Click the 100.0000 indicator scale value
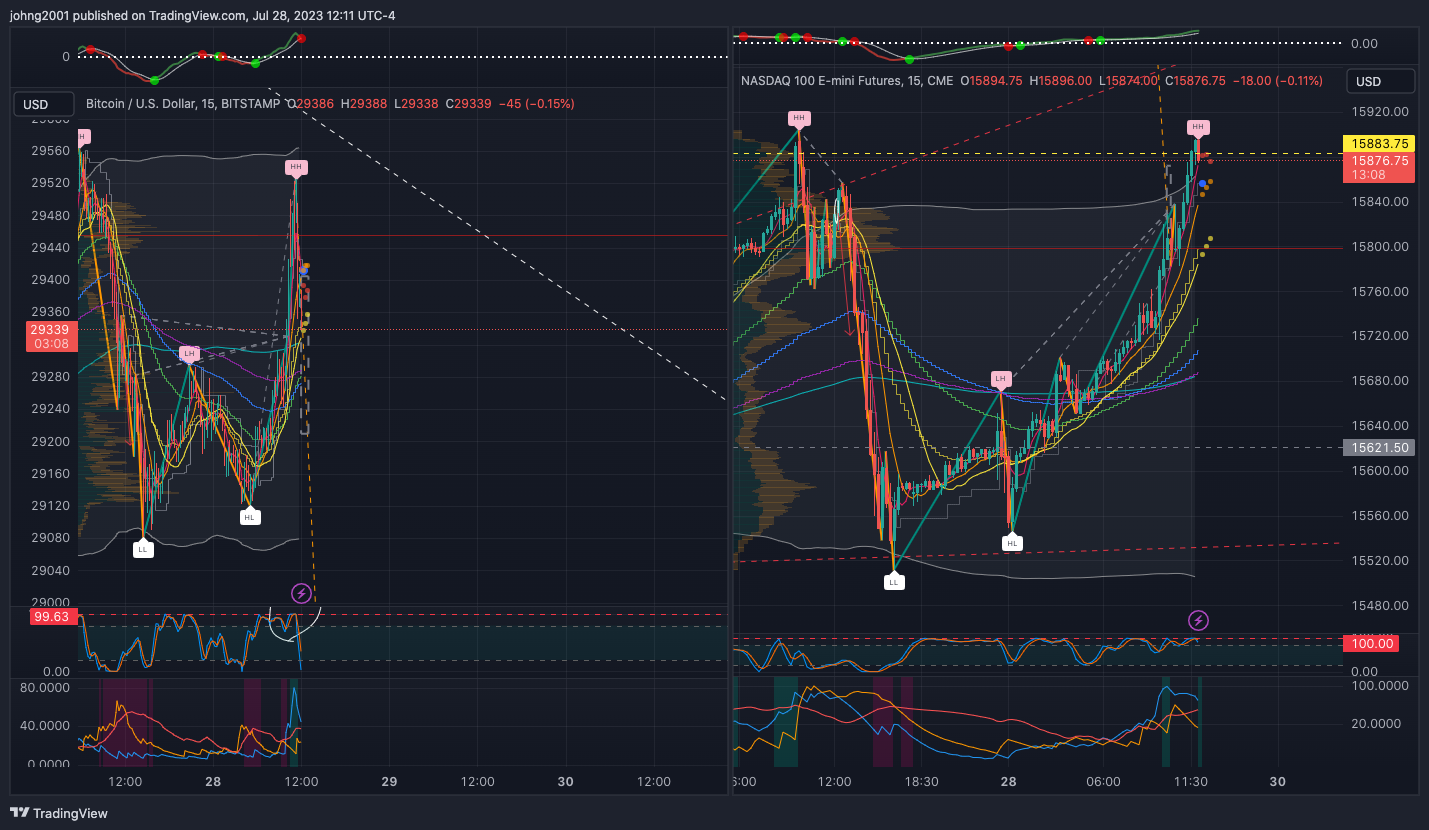 tap(1380, 686)
